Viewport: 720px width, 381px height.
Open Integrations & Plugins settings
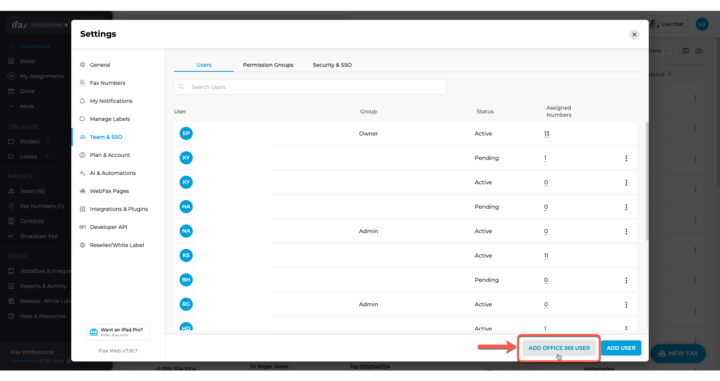tap(118, 209)
